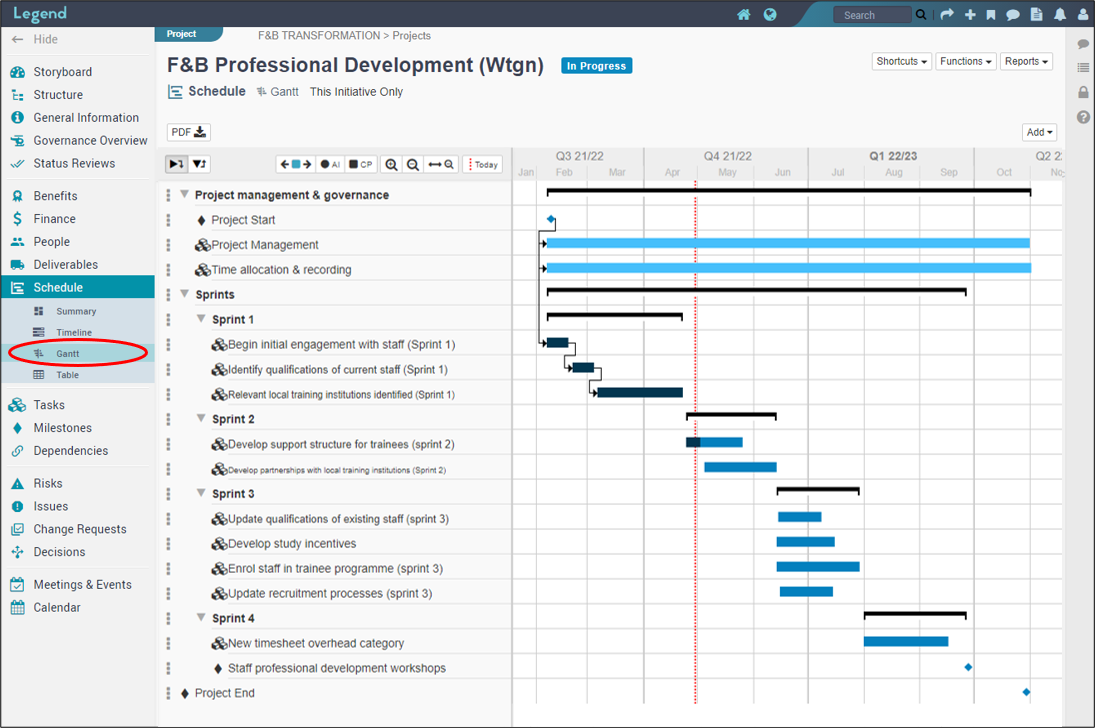Collapse Project management & governance group
Viewport: 1095px width, 728px height.
(x=184, y=194)
